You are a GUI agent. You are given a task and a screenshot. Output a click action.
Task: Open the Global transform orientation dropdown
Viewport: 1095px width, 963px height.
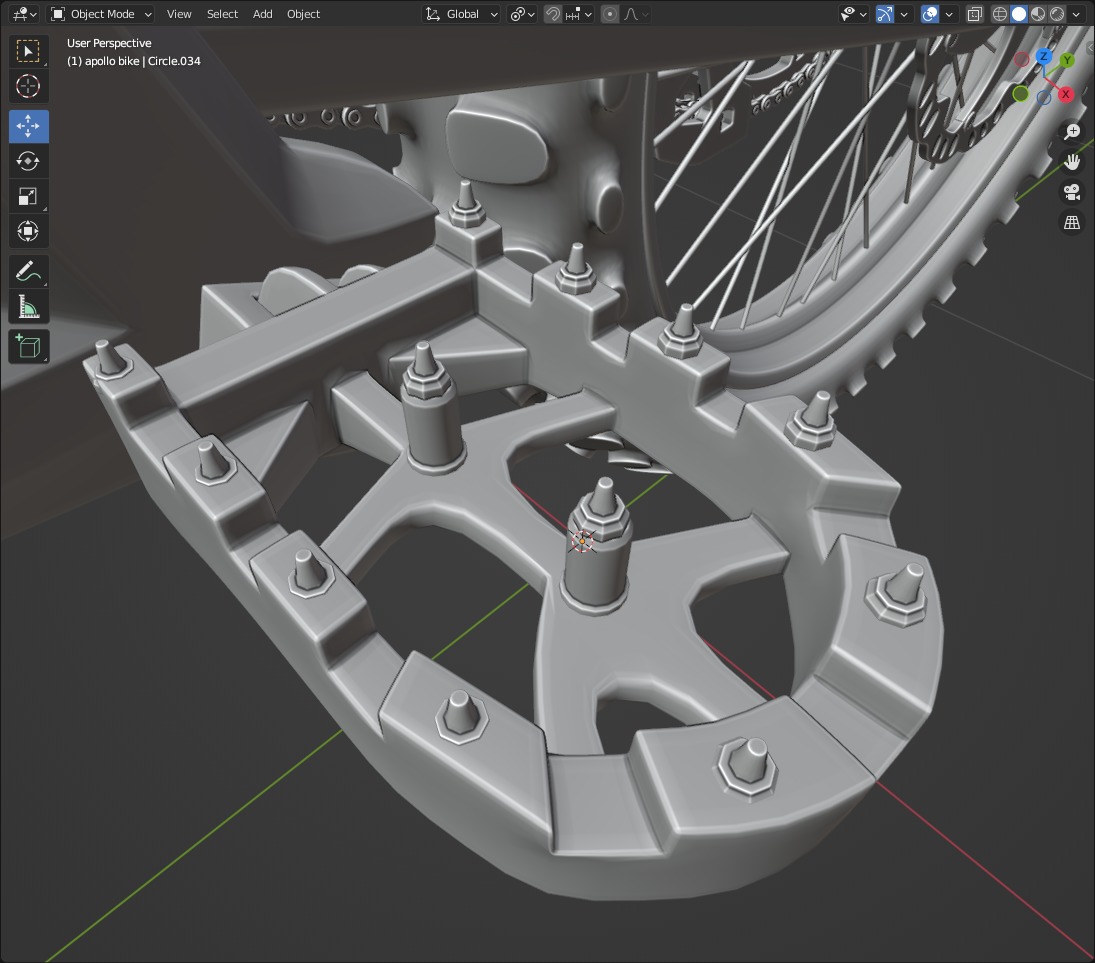(461, 14)
